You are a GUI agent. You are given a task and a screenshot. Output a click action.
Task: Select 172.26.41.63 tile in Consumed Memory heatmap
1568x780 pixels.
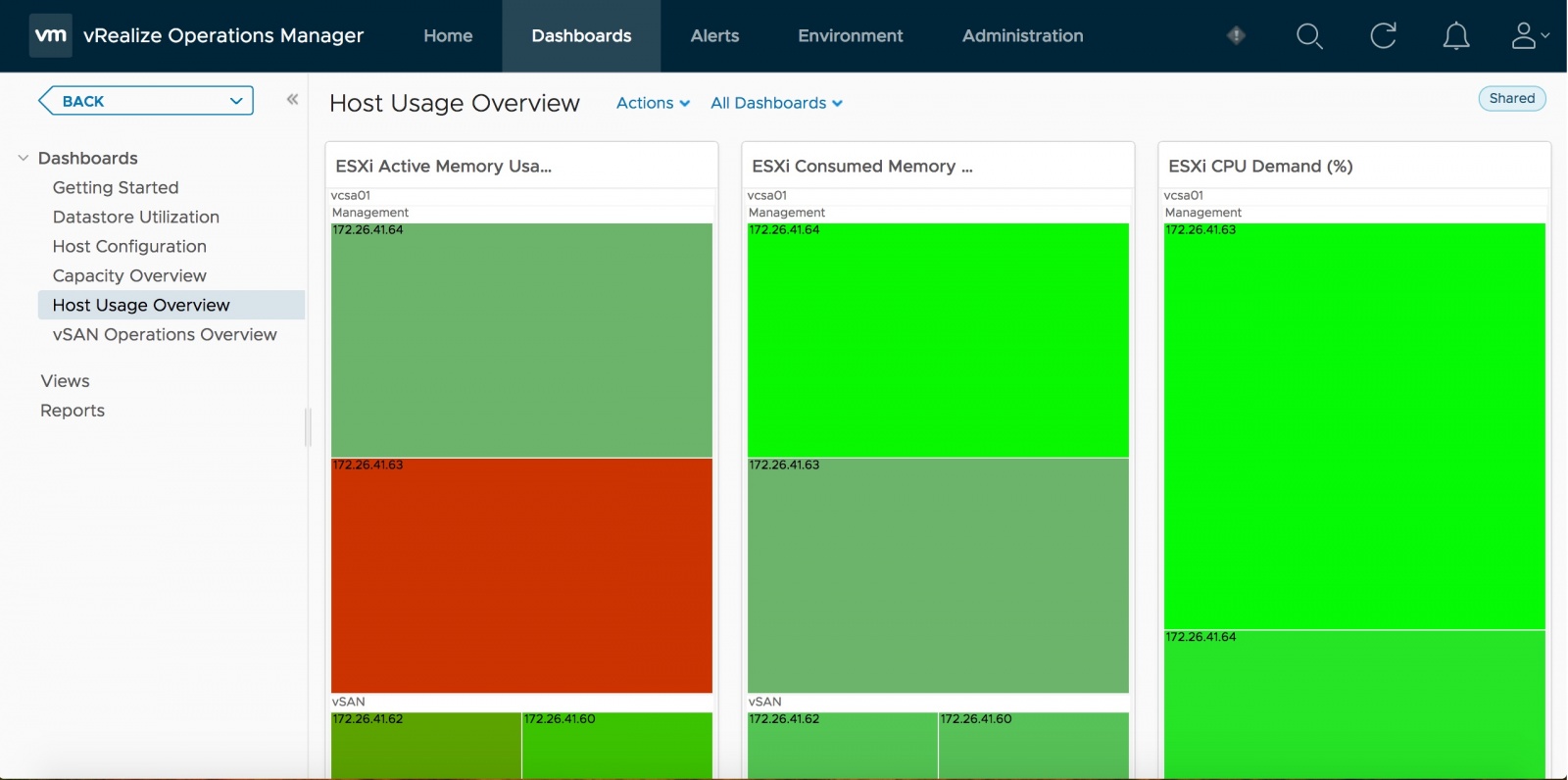click(938, 576)
